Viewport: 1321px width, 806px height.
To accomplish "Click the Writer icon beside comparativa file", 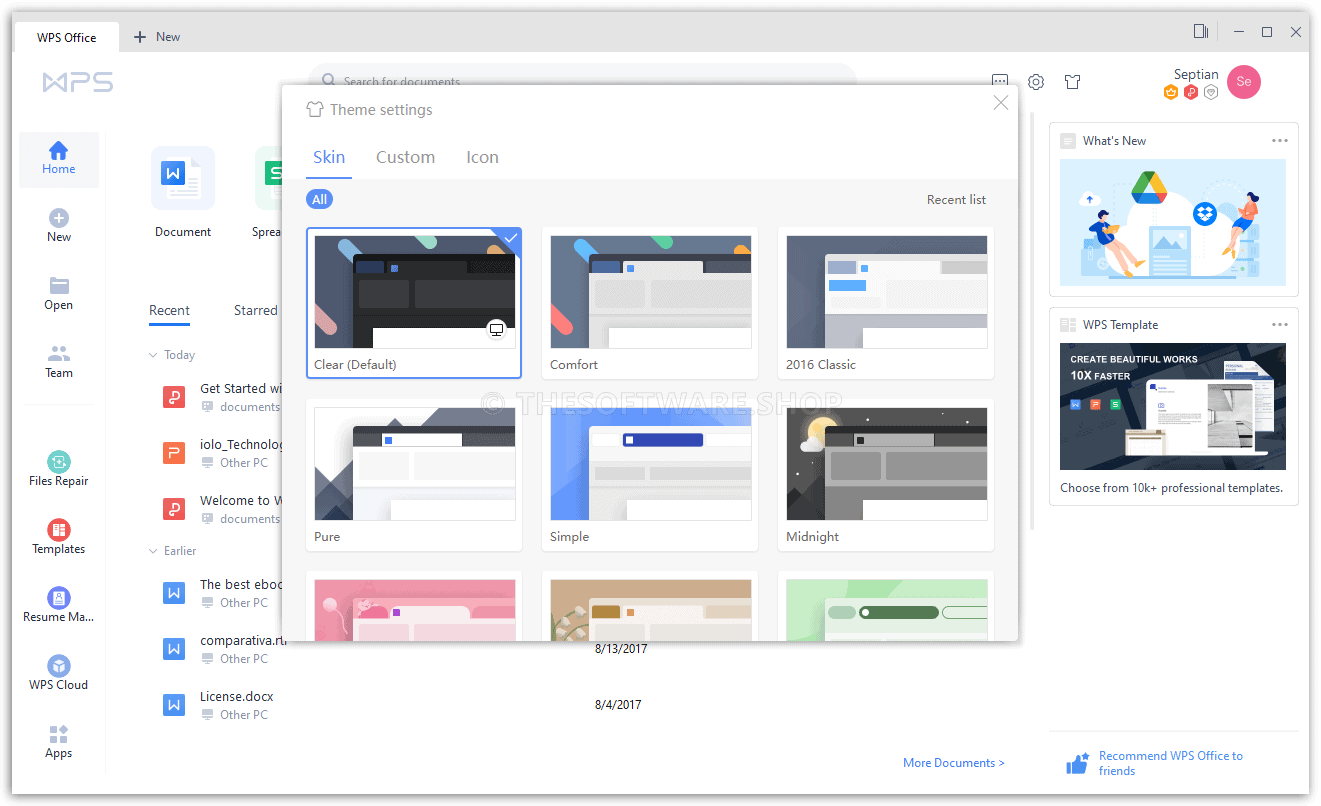I will click(174, 649).
